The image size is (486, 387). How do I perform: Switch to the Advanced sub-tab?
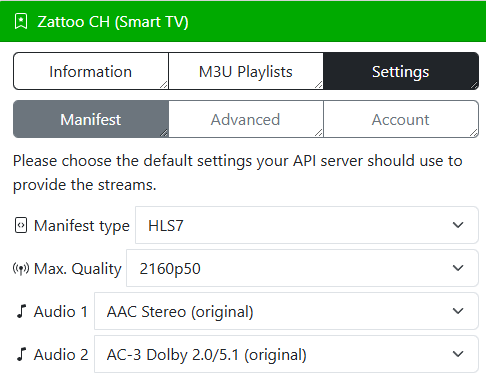[x=246, y=119]
